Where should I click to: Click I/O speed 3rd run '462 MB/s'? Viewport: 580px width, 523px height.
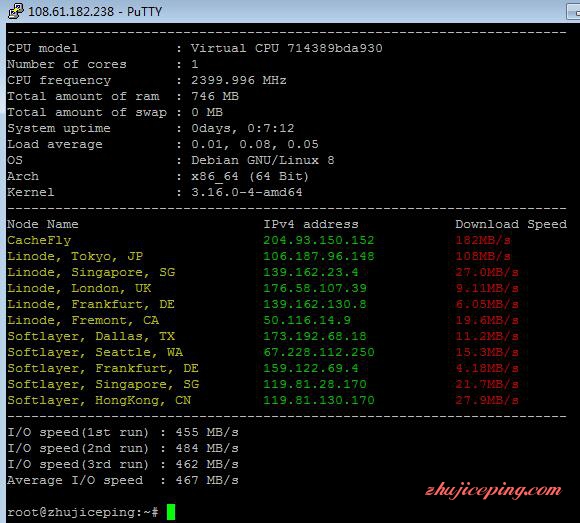(207, 464)
